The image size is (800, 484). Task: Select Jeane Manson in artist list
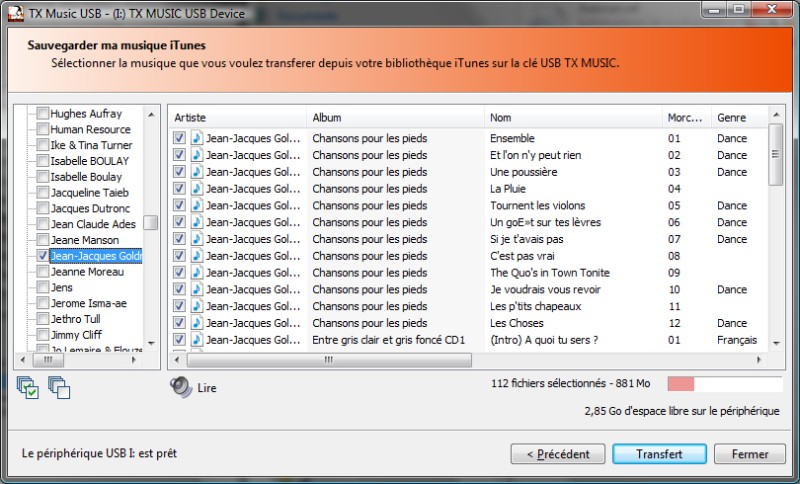[x=85, y=240]
